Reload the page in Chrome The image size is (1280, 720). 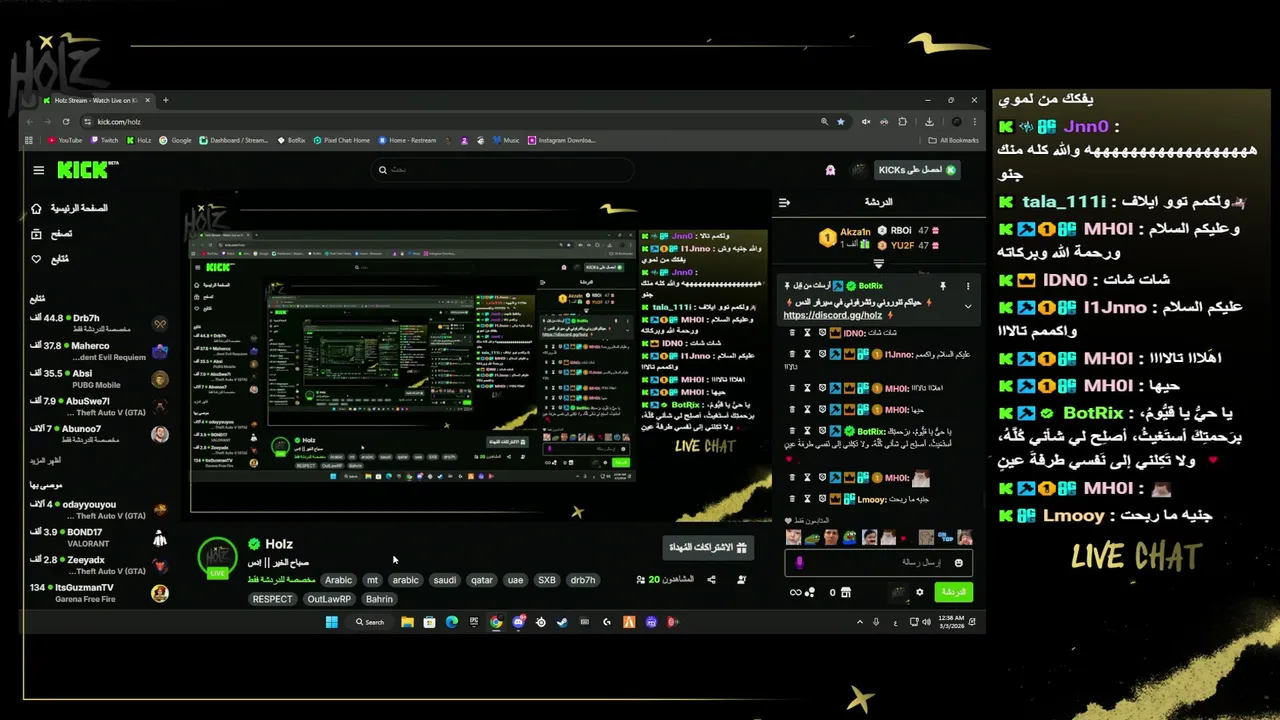pos(66,121)
